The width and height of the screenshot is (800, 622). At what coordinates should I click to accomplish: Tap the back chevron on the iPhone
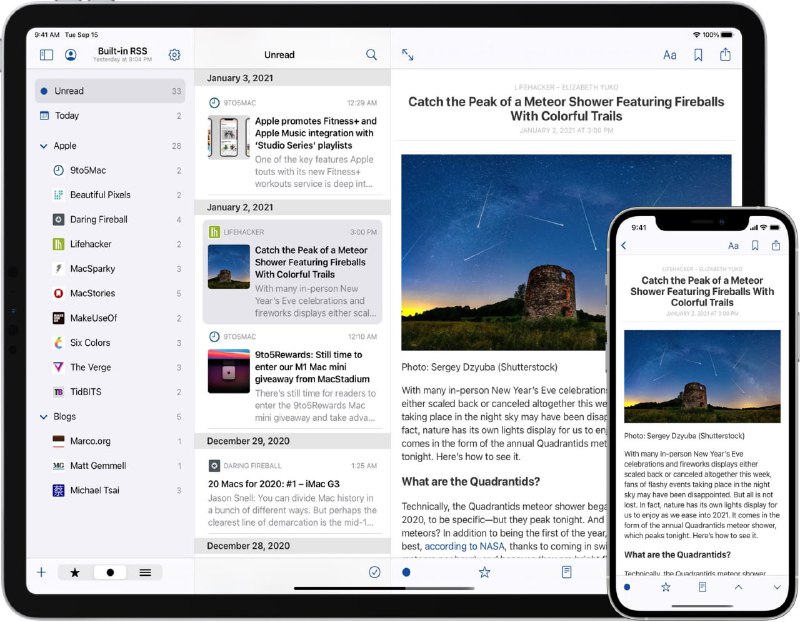tap(622, 244)
